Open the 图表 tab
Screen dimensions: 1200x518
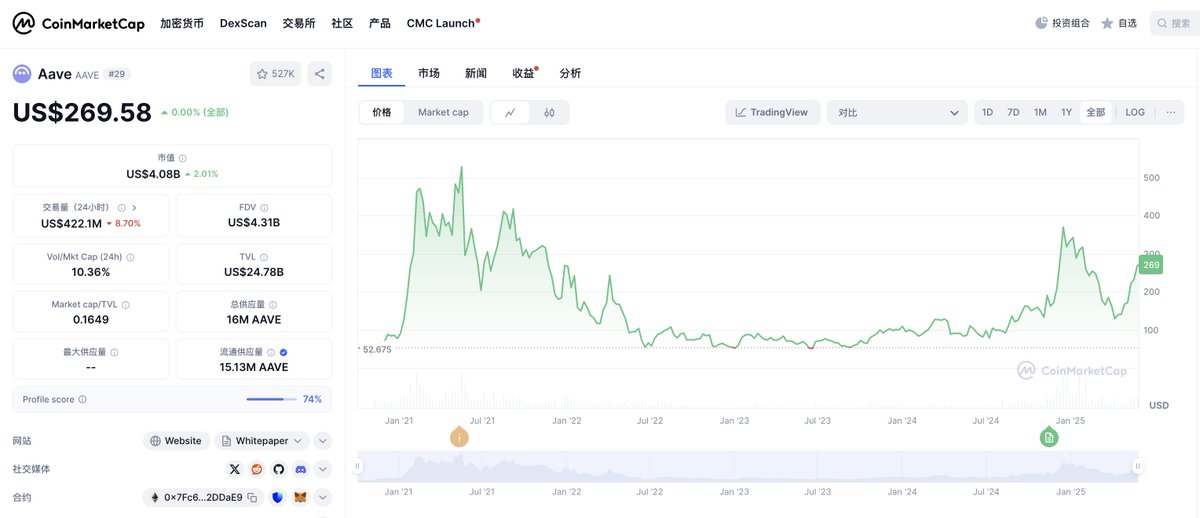pos(382,73)
